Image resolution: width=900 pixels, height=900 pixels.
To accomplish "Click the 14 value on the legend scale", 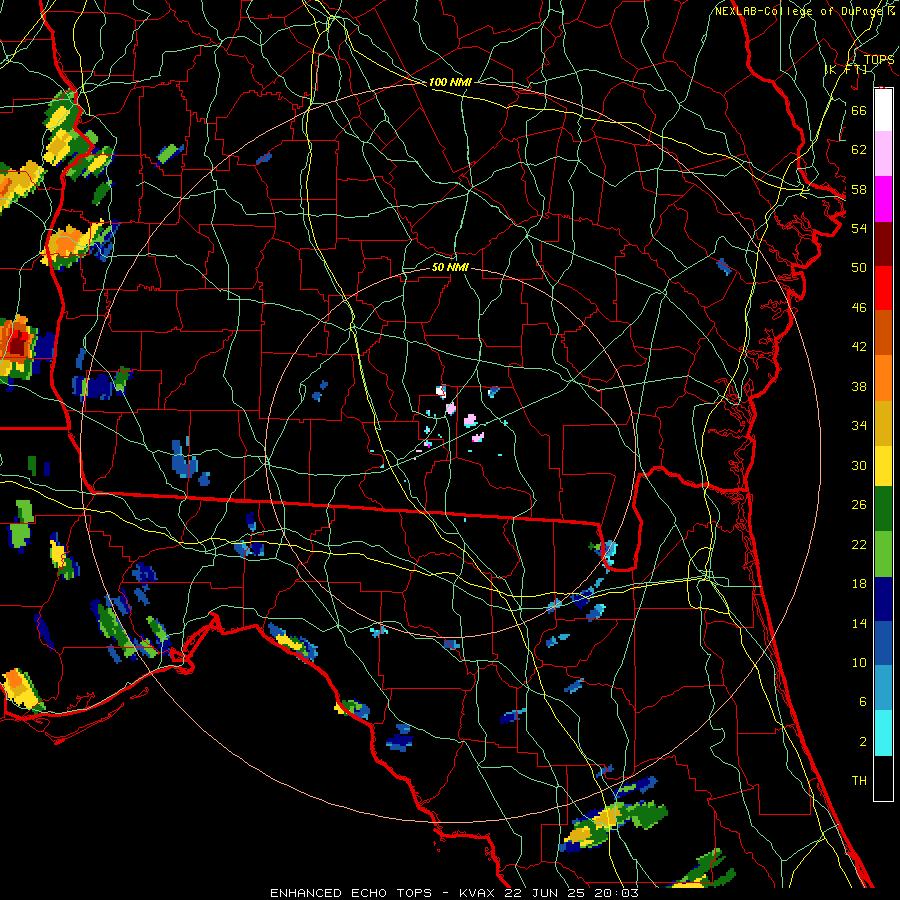I will (859, 623).
